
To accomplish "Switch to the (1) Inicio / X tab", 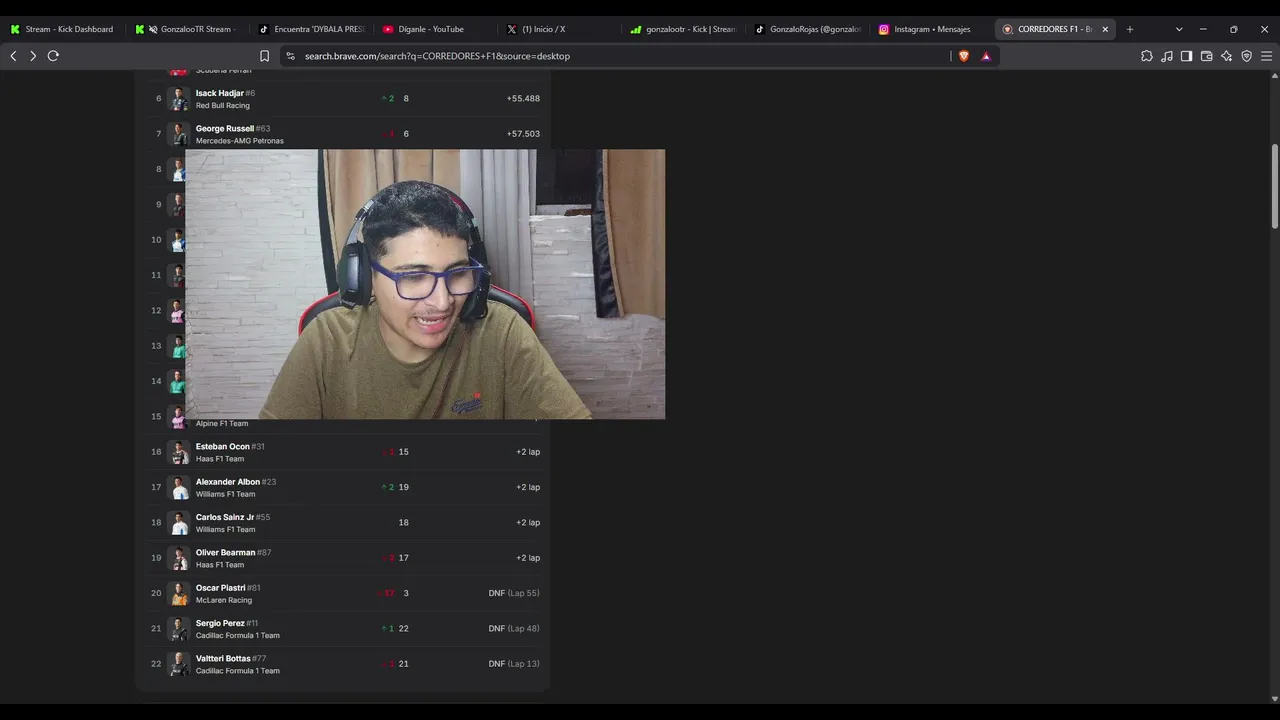I will point(560,29).
